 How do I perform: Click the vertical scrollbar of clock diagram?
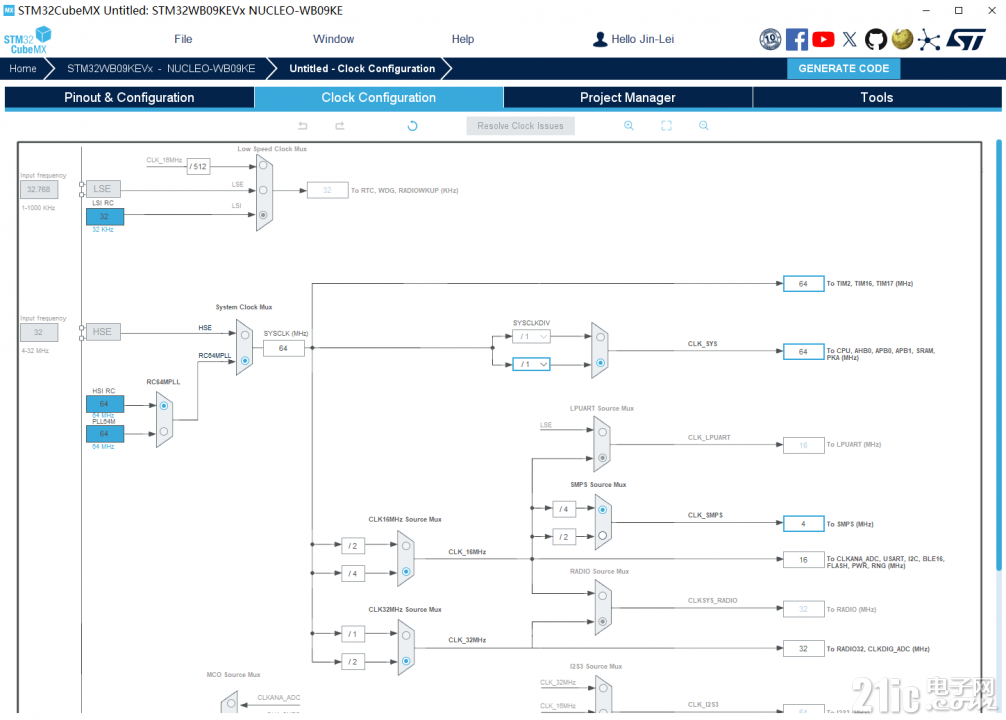[998, 355]
